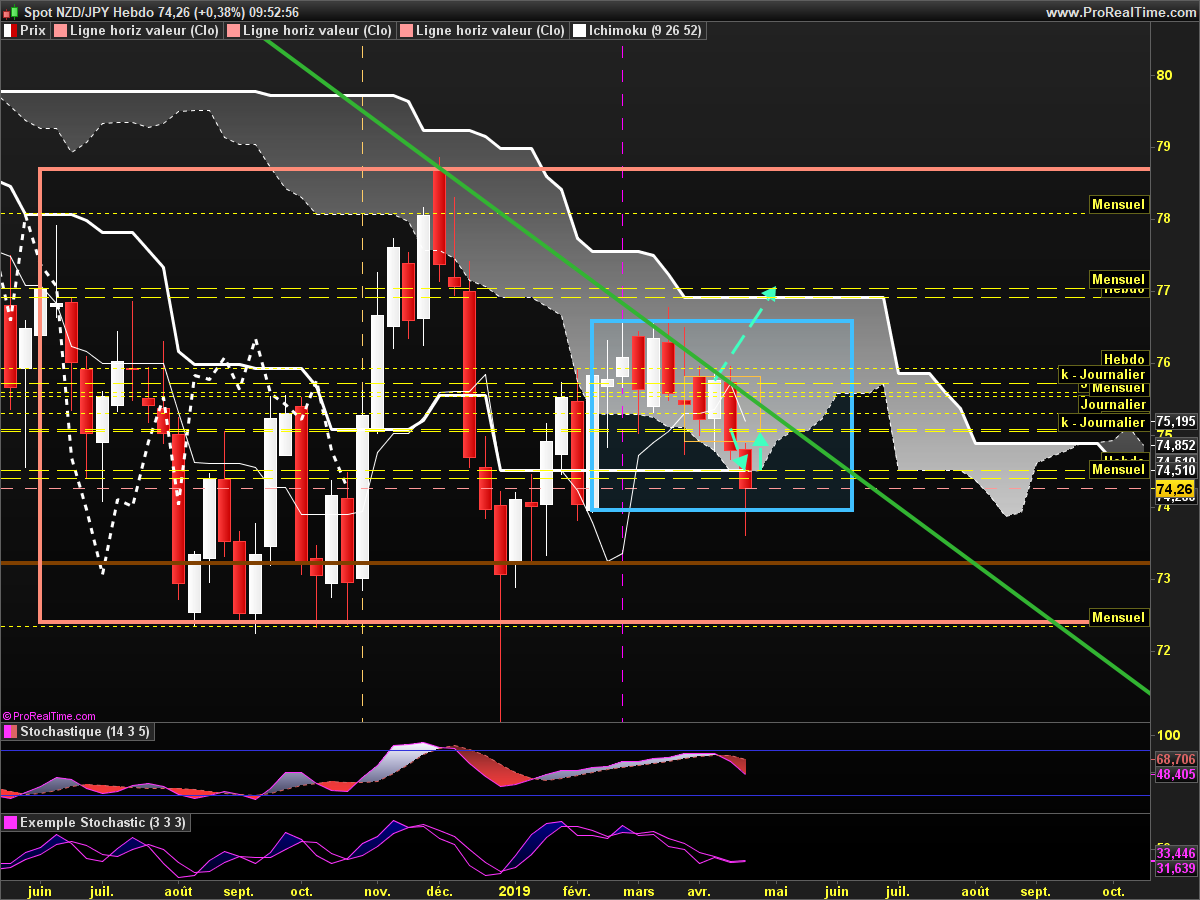Select the Mensuel label near level 78
This screenshot has height=900, width=1200.
pos(1118,205)
